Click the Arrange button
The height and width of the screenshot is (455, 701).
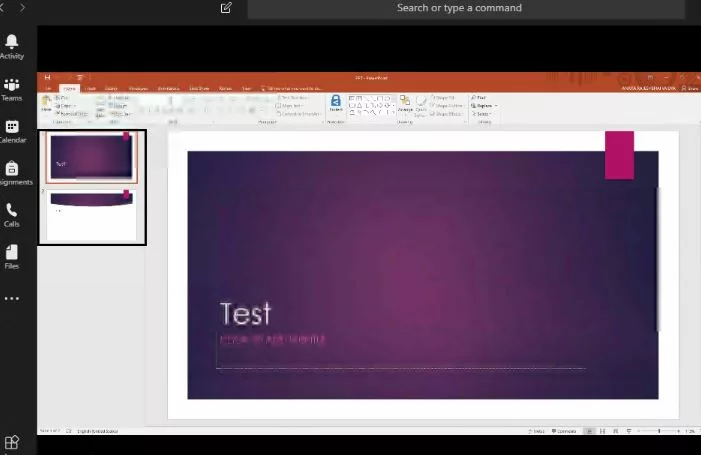coord(405,104)
